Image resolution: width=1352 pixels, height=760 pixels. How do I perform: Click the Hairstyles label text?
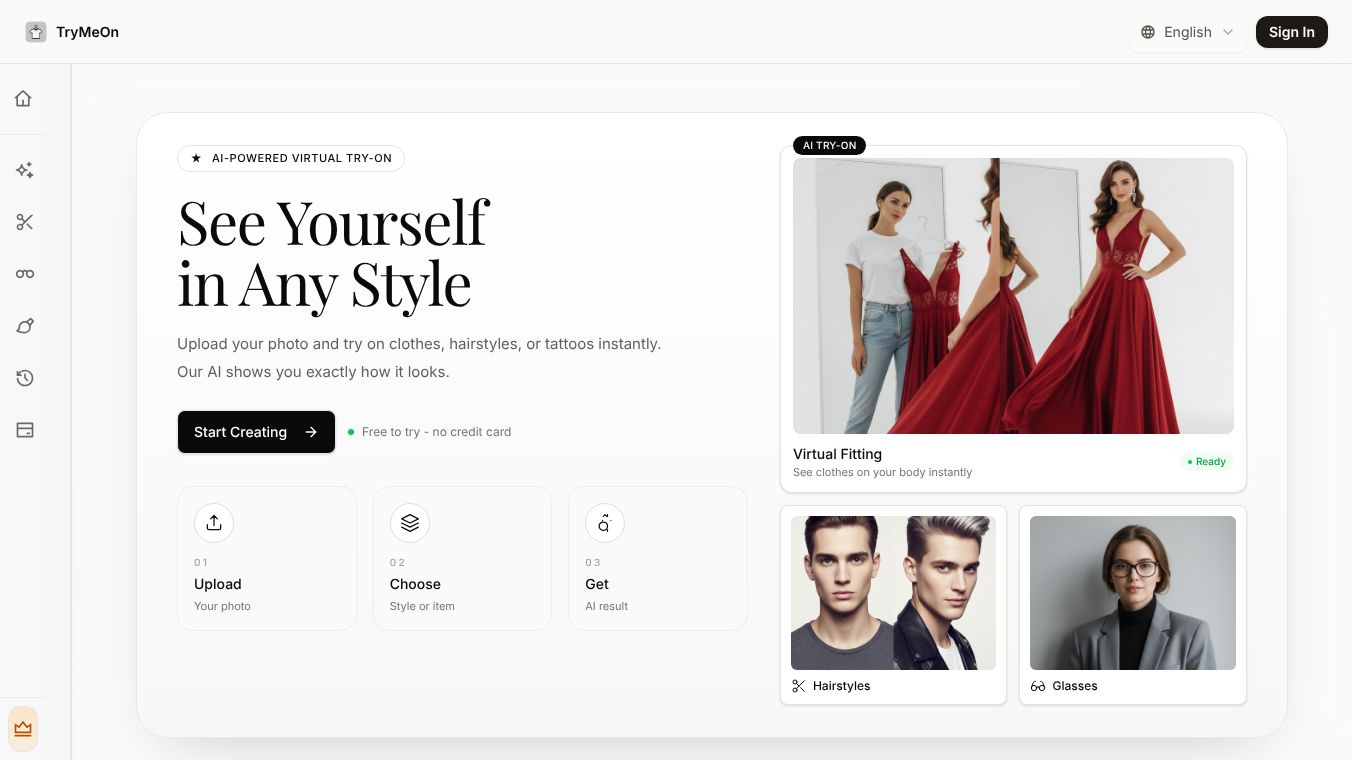[841, 686]
